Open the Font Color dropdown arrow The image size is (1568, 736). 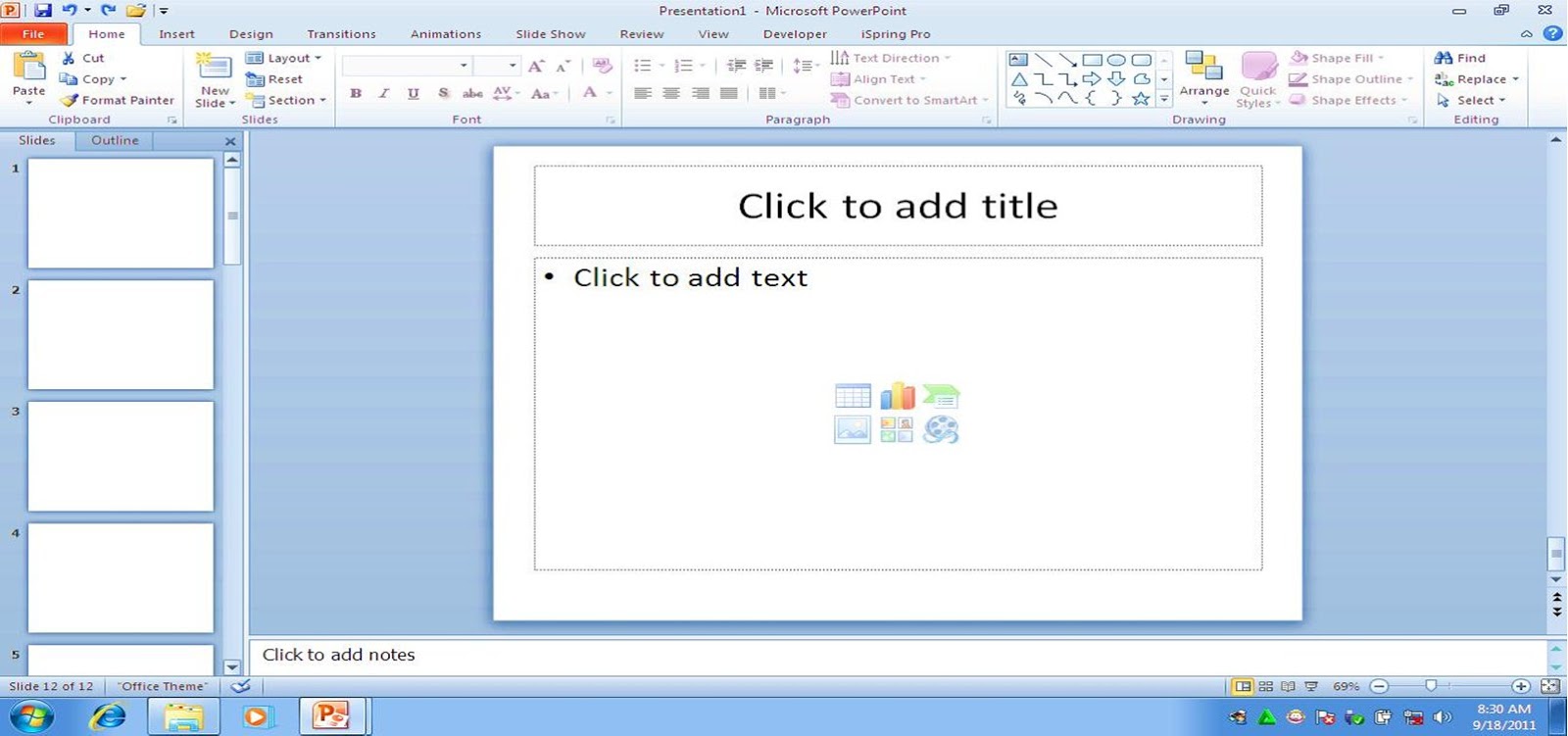pos(609,93)
